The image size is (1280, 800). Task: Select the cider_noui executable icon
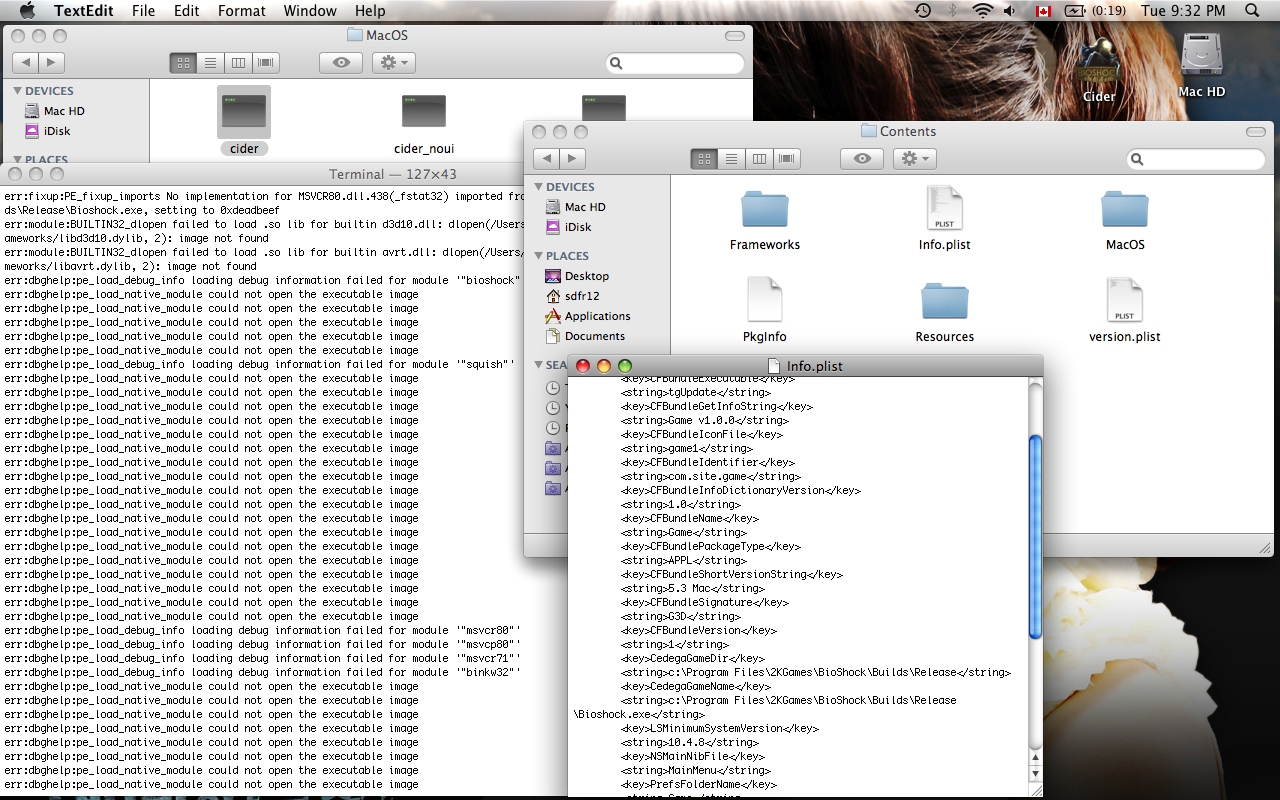(x=424, y=112)
